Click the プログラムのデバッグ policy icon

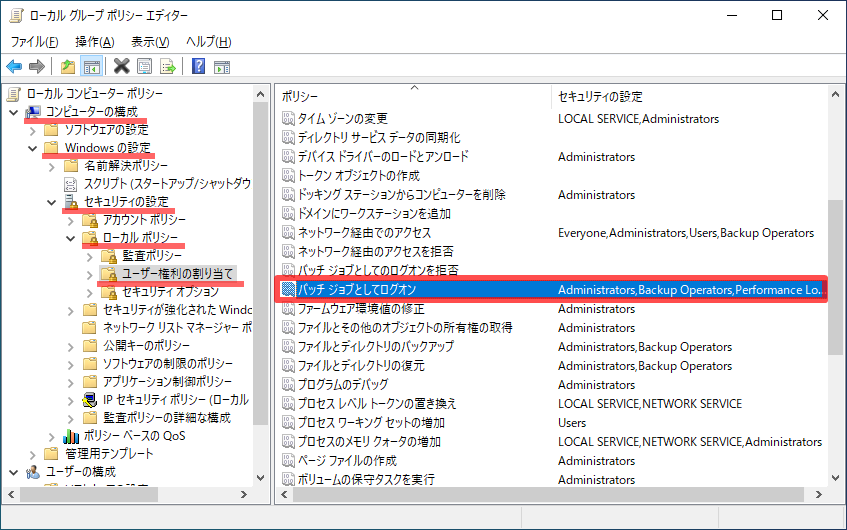pos(288,384)
